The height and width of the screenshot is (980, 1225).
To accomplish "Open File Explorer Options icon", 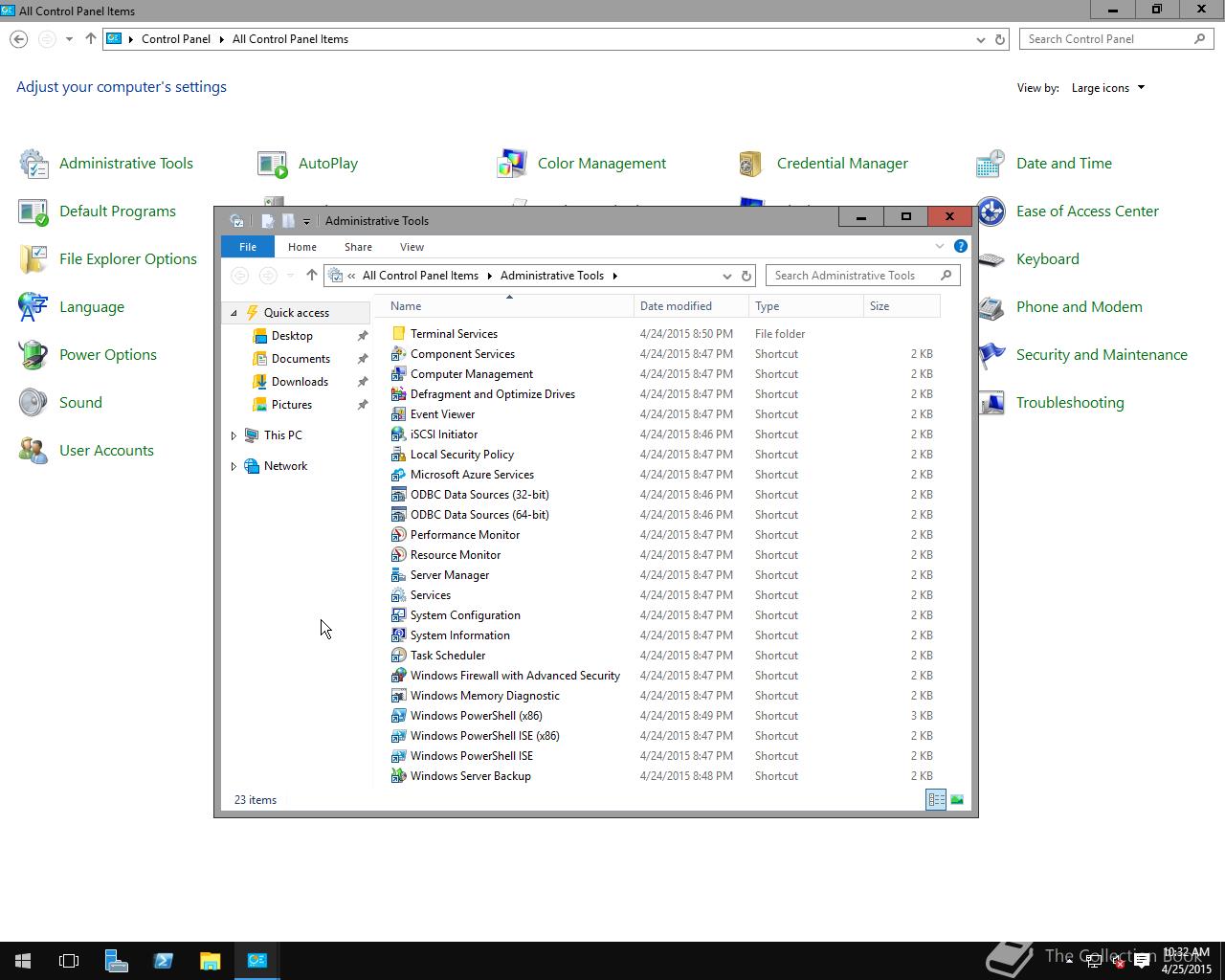I will [33, 259].
